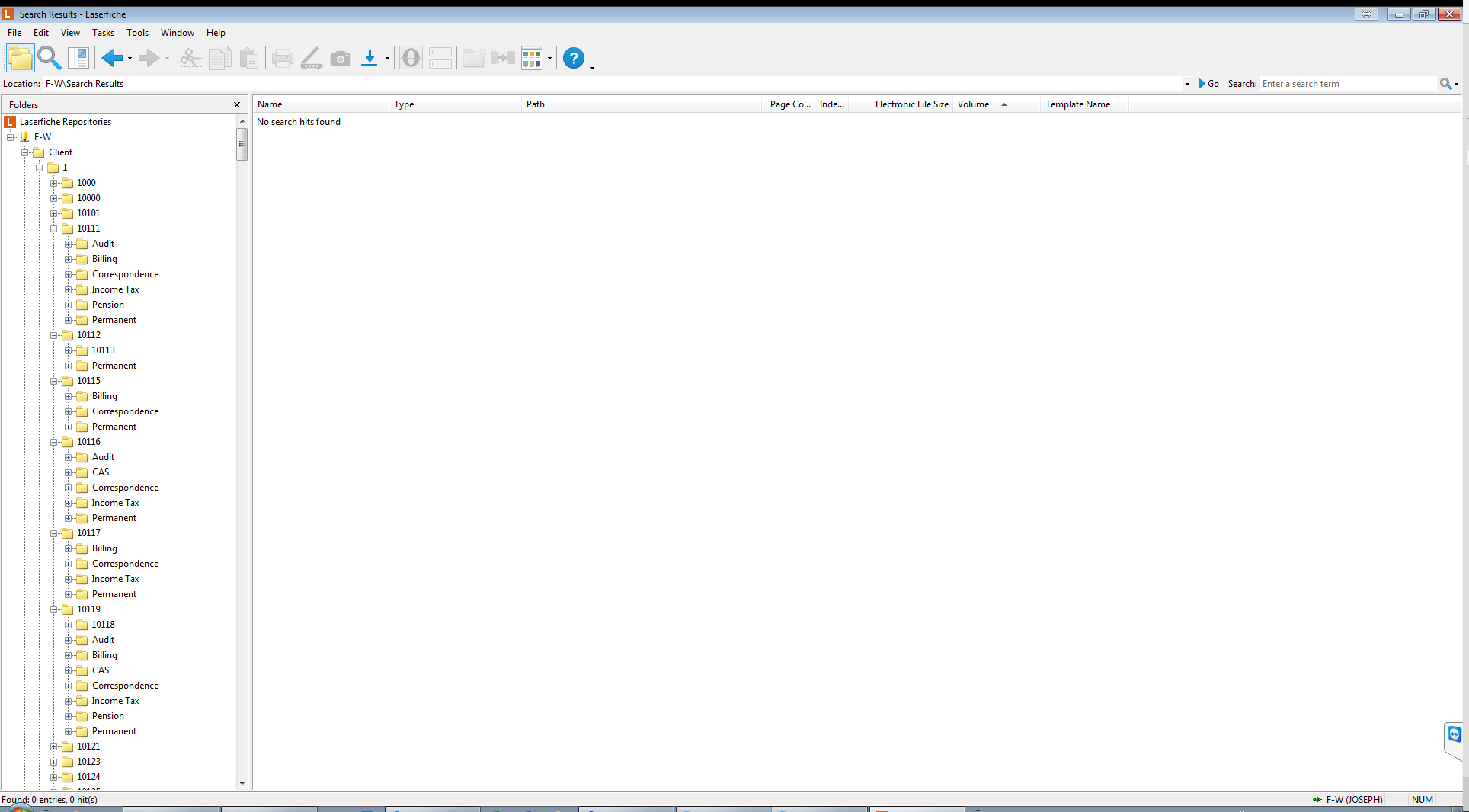This screenshot has width=1469, height=812.
Task: Open the Back button history dropdown
Action: click(130, 59)
